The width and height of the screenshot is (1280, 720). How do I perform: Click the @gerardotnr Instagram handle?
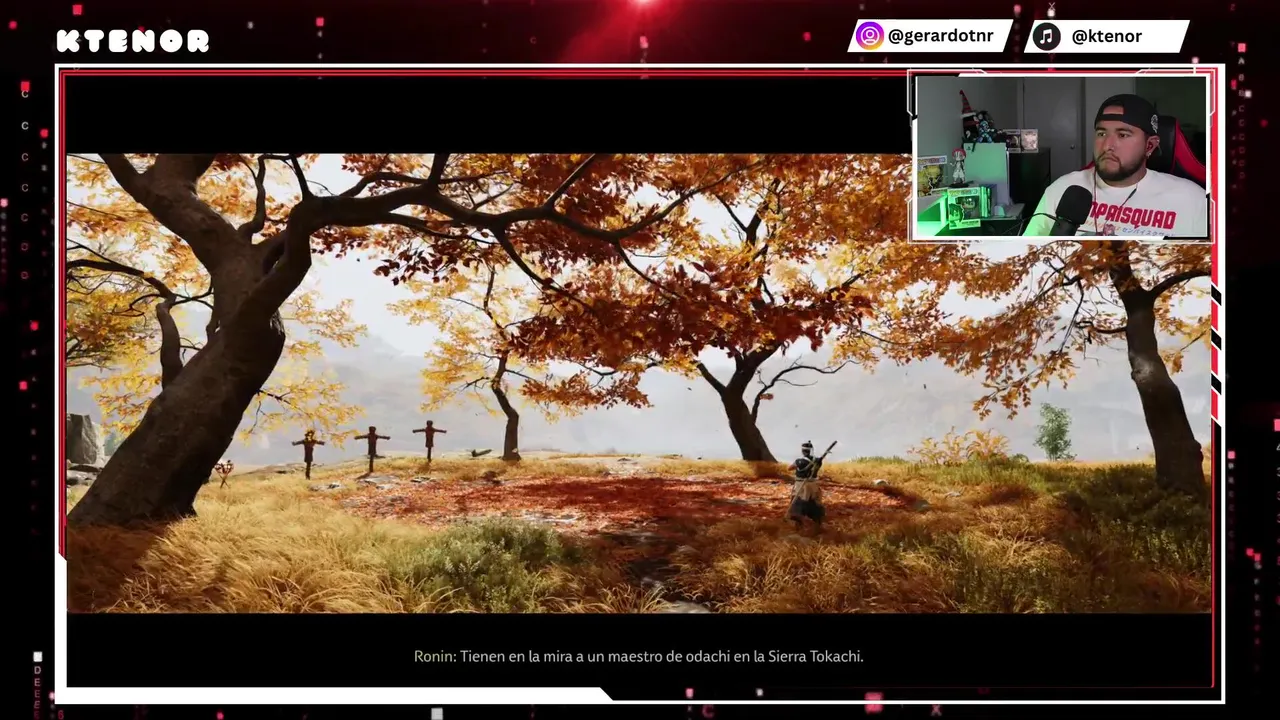pyautogui.click(x=941, y=36)
